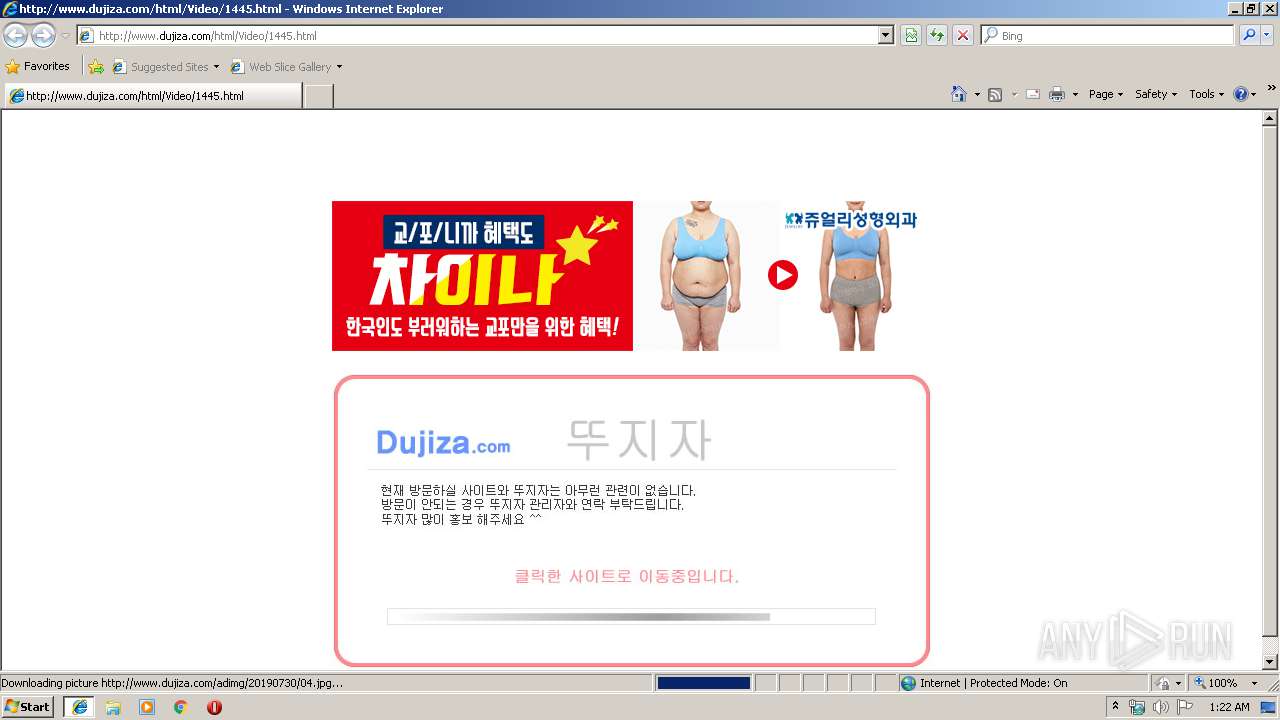This screenshot has height=720, width=1280.
Task: Click the 100% zoom level button
Action: coord(1215,683)
